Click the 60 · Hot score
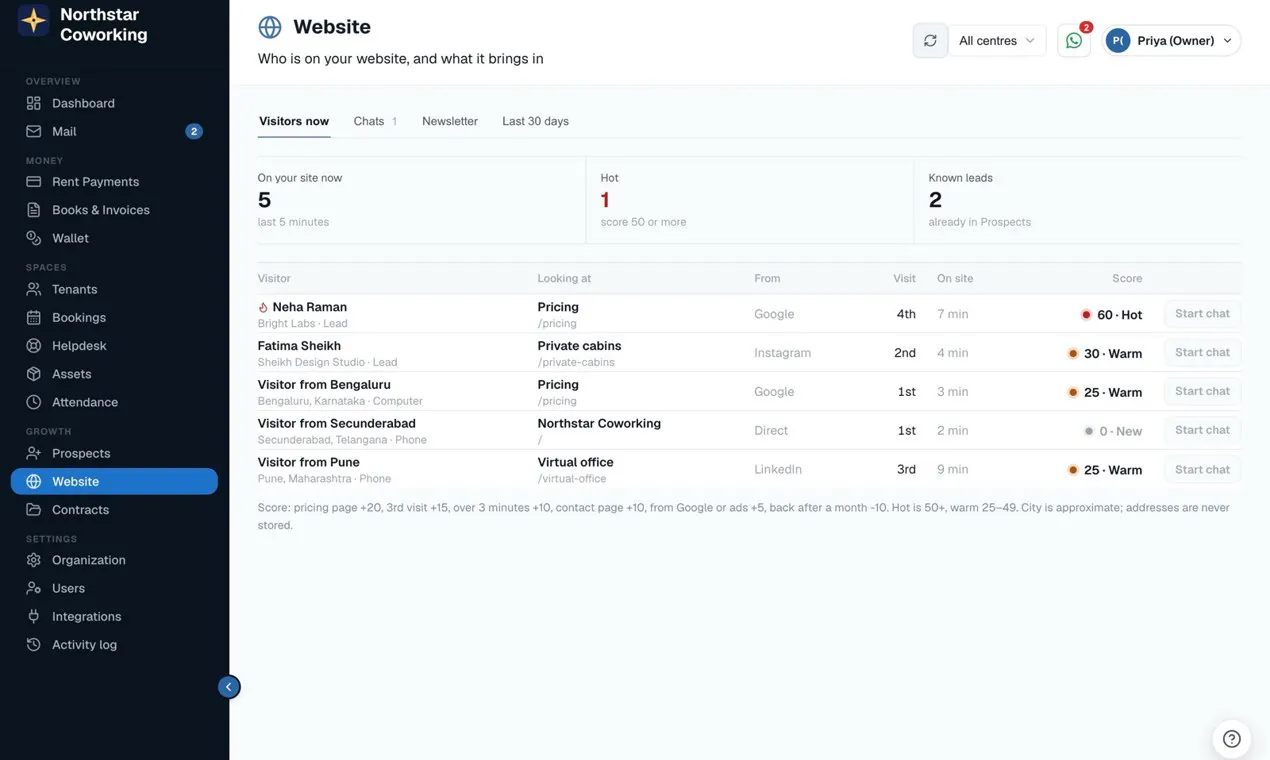 click(x=1111, y=315)
